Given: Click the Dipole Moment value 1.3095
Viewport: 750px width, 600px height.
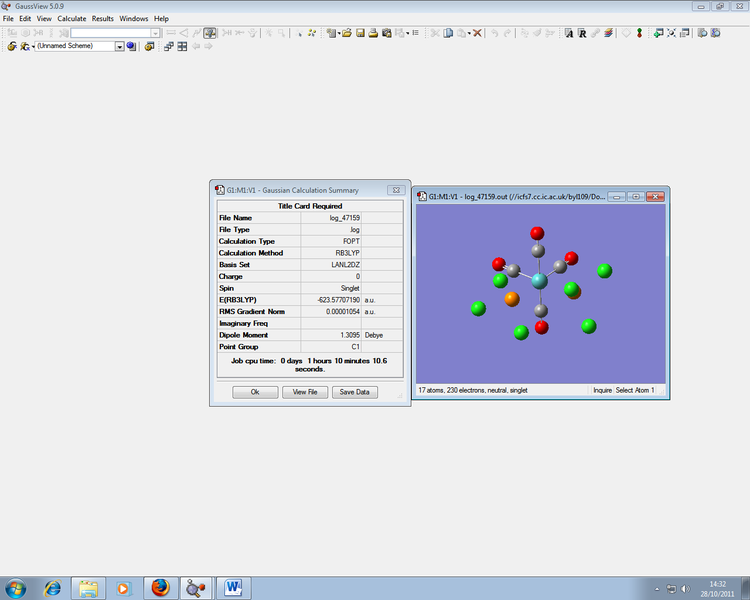Looking at the screenshot, I should tap(350, 335).
